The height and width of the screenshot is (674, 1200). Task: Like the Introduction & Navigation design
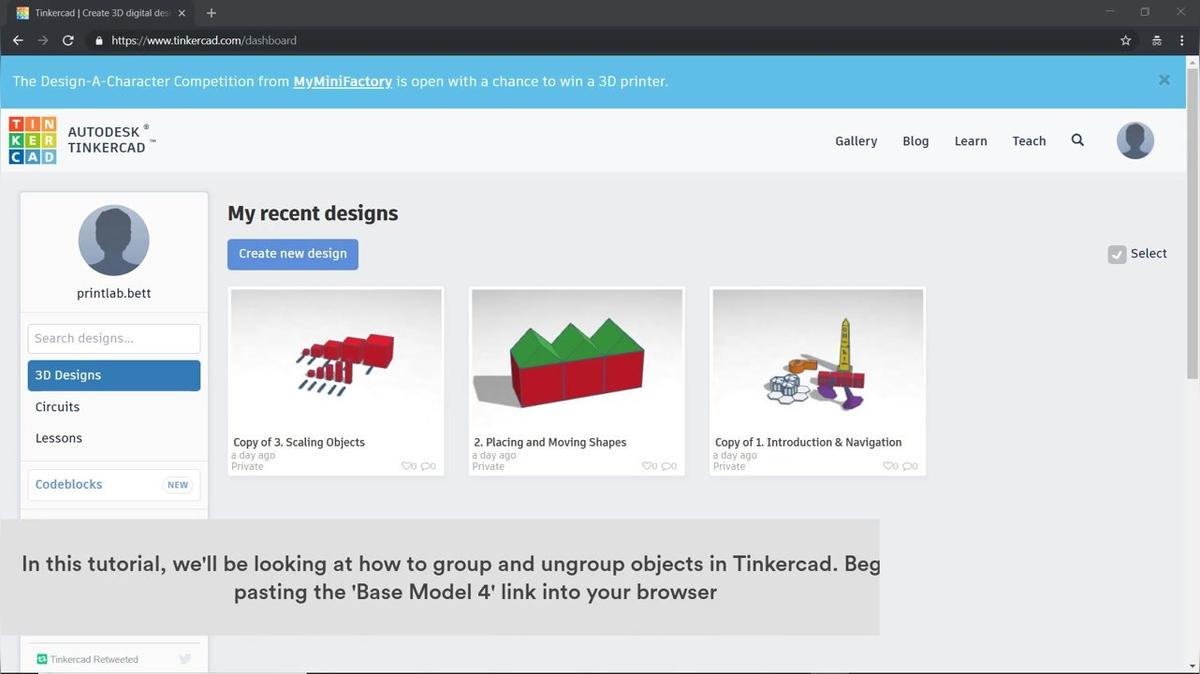coord(890,466)
